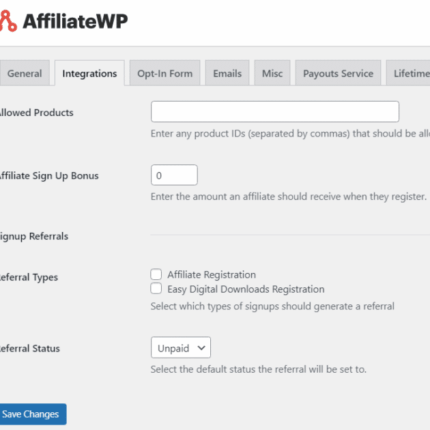Image resolution: width=430 pixels, height=430 pixels.
Task: Focus the Allowed Products input field
Action: tap(275, 112)
